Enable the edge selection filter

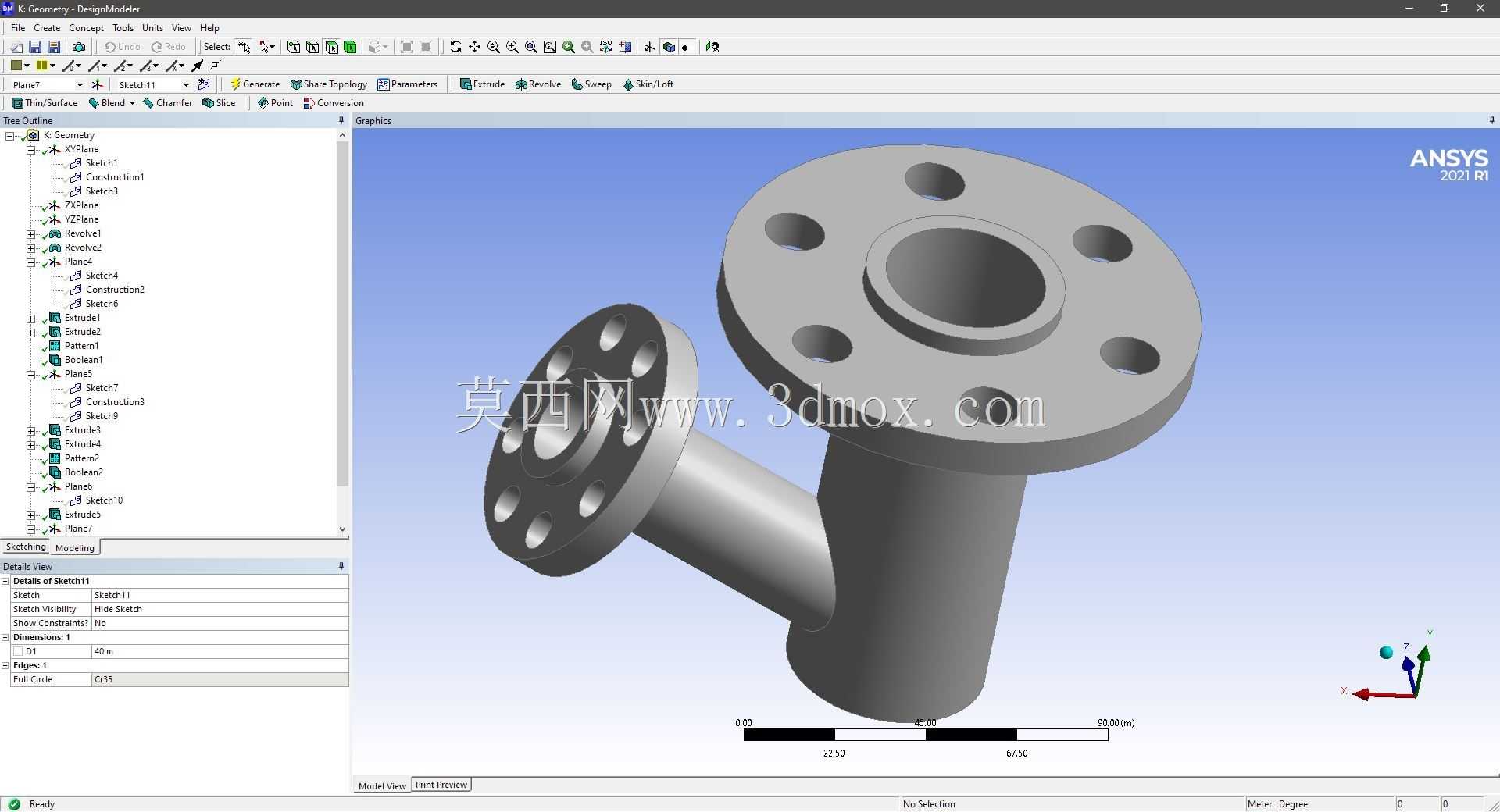pos(312,47)
